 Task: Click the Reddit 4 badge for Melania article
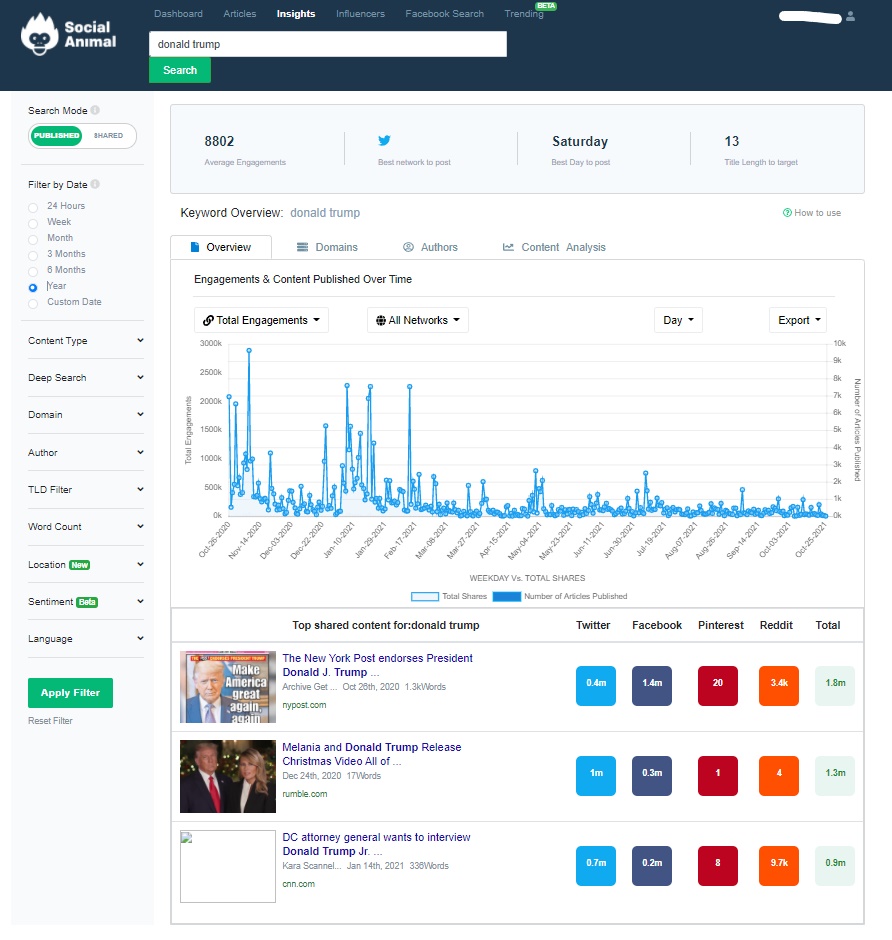[x=779, y=775]
